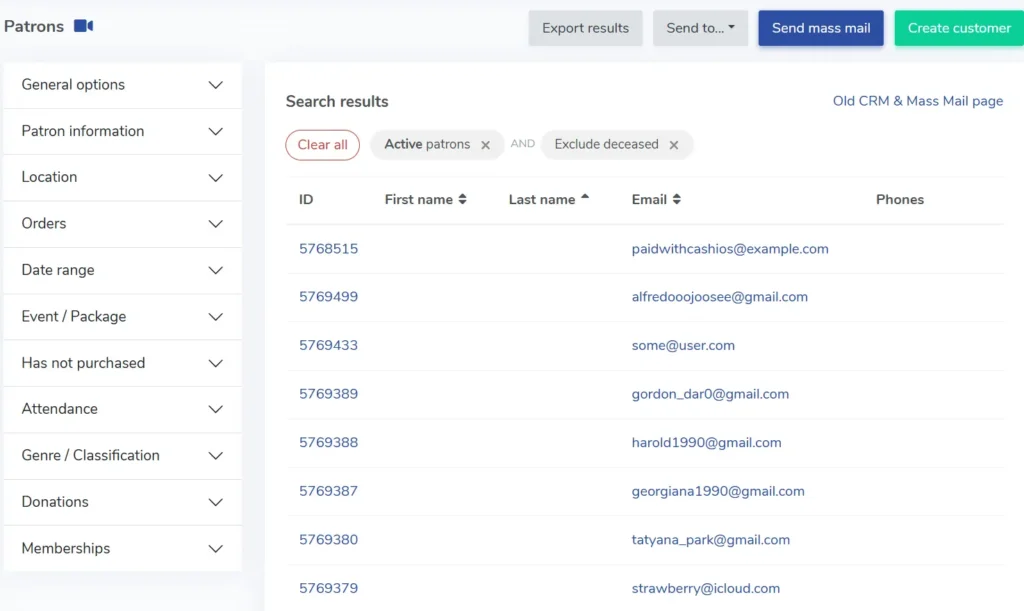Click email paidwithcashios@example.com
The width and height of the screenshot is (1024, 611).
pos(730,249)
